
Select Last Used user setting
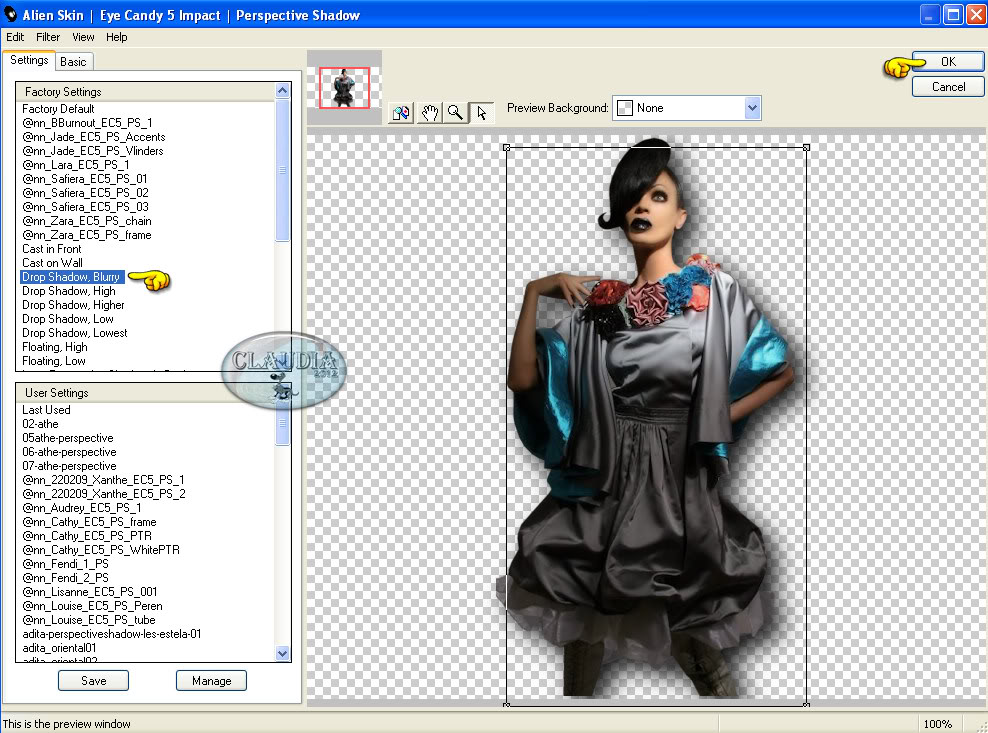tap(46, 410)
